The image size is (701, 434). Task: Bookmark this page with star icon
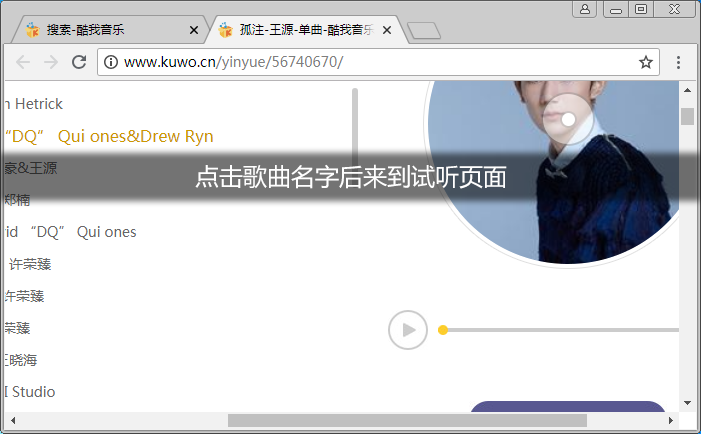[646, 62]
